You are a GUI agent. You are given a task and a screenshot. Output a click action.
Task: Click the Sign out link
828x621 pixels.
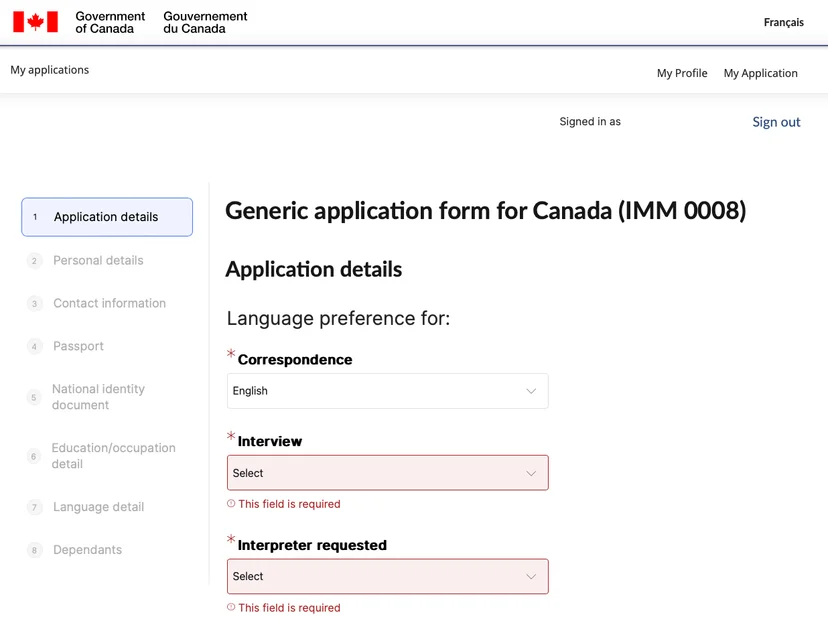(x=776, y=122)
